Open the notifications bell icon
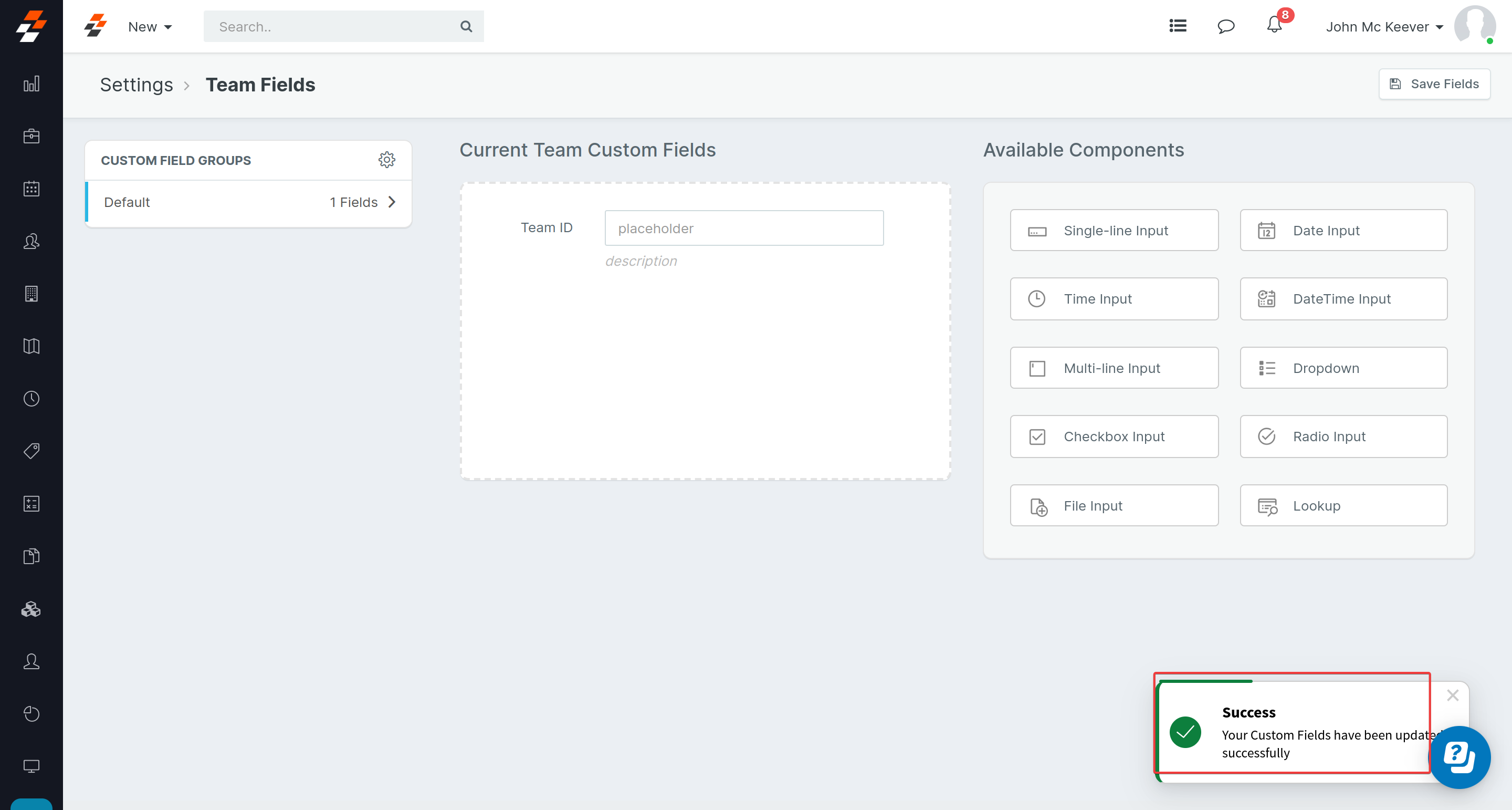 1274,26
